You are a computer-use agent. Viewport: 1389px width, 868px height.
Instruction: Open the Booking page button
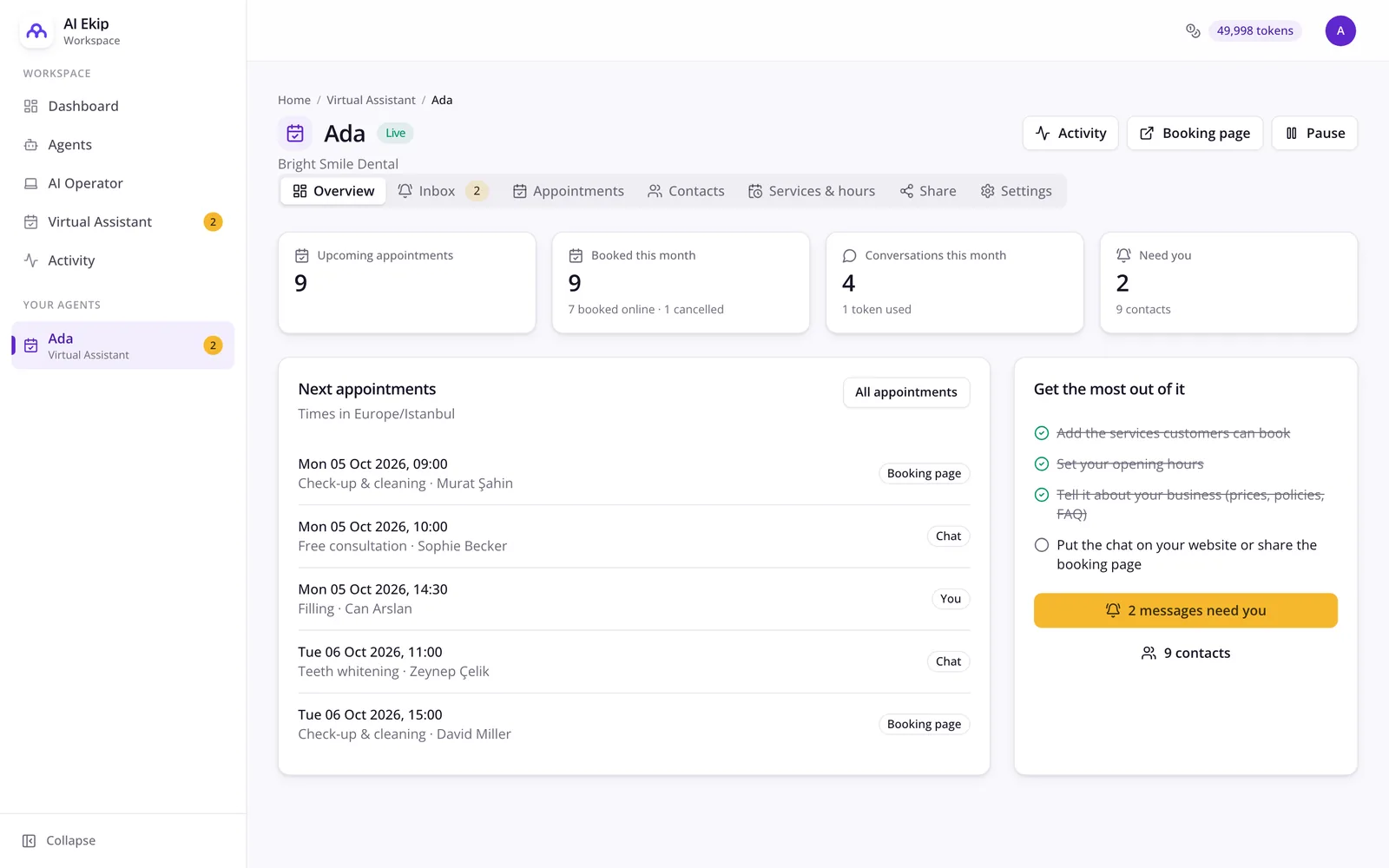click(1195, 133)
